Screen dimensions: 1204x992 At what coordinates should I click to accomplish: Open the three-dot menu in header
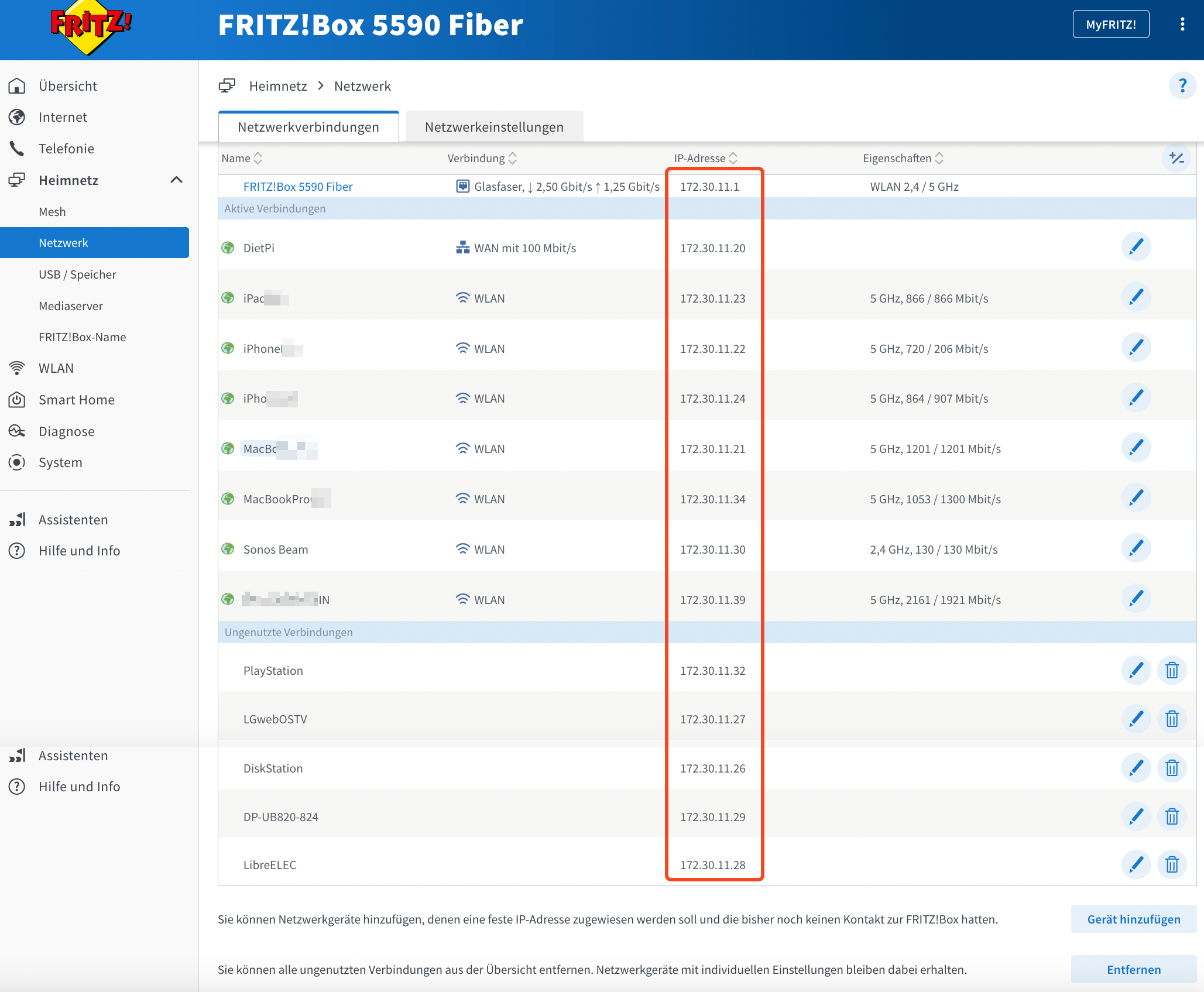1182,25
